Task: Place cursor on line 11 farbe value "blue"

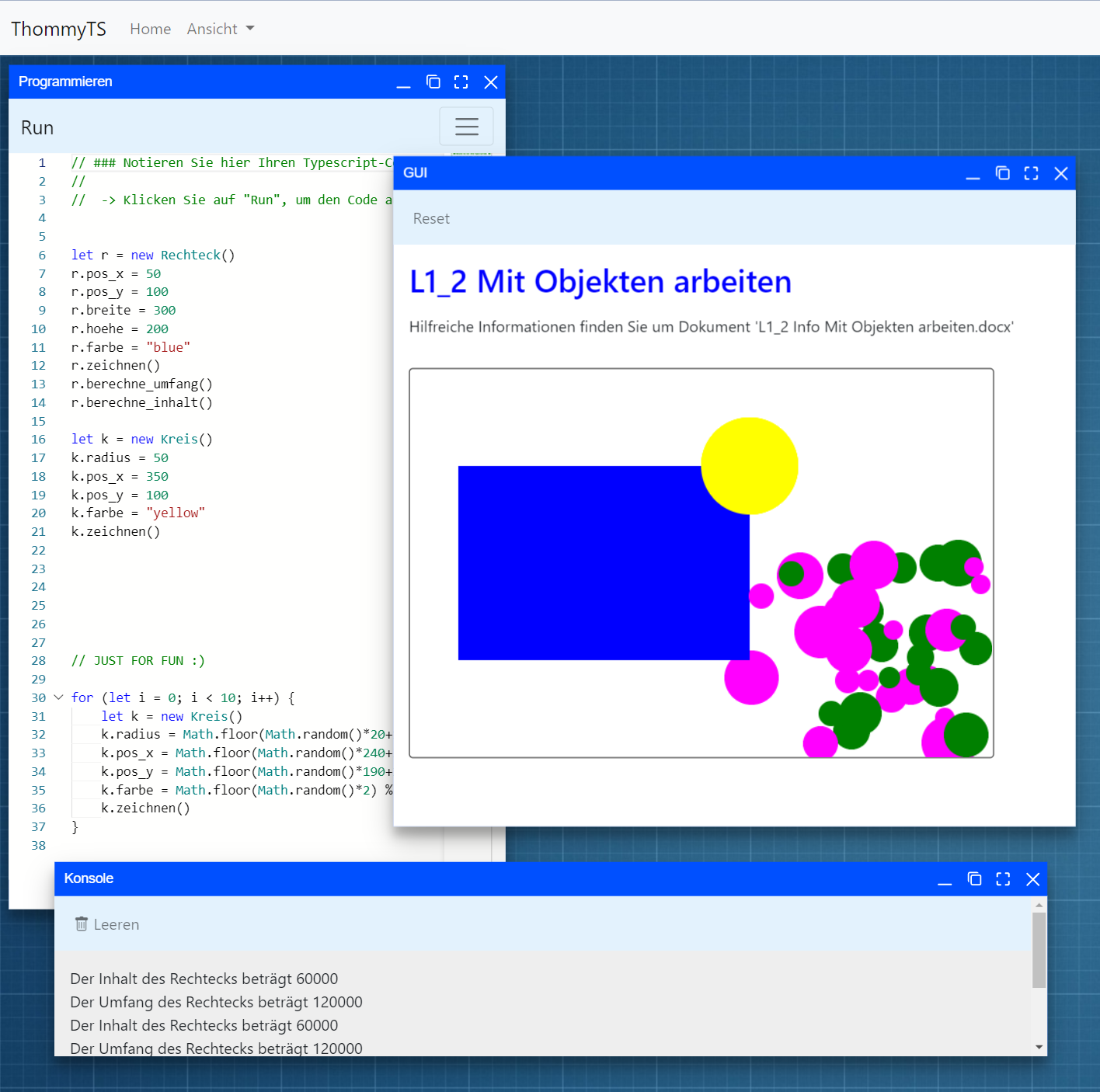Action: (168, 347)
